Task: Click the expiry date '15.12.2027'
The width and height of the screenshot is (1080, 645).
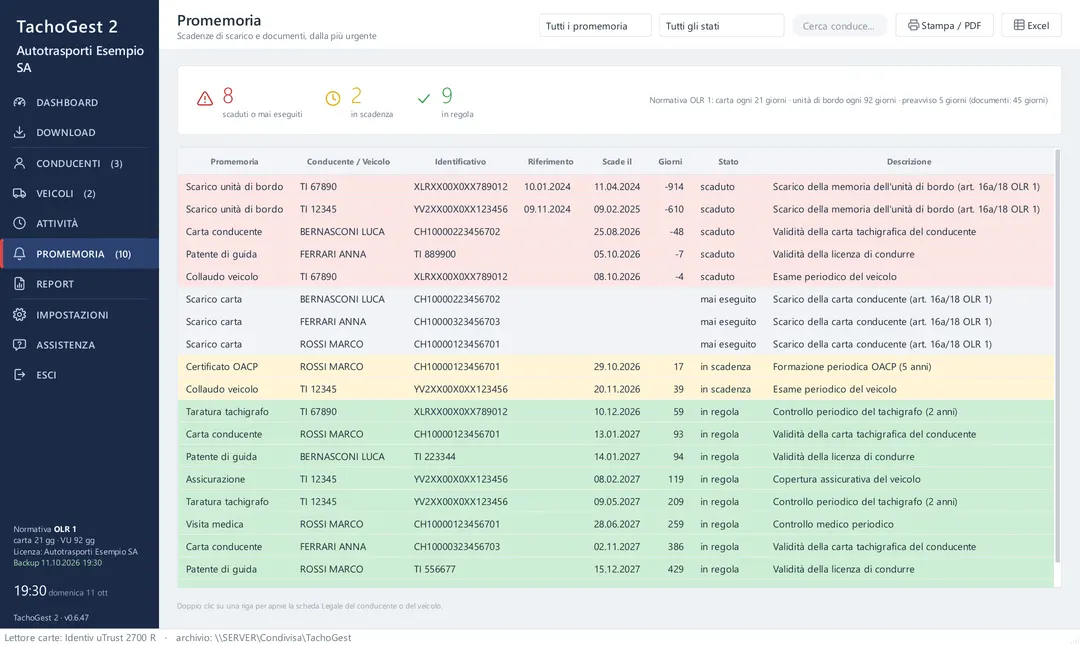Action: point(616,569)
